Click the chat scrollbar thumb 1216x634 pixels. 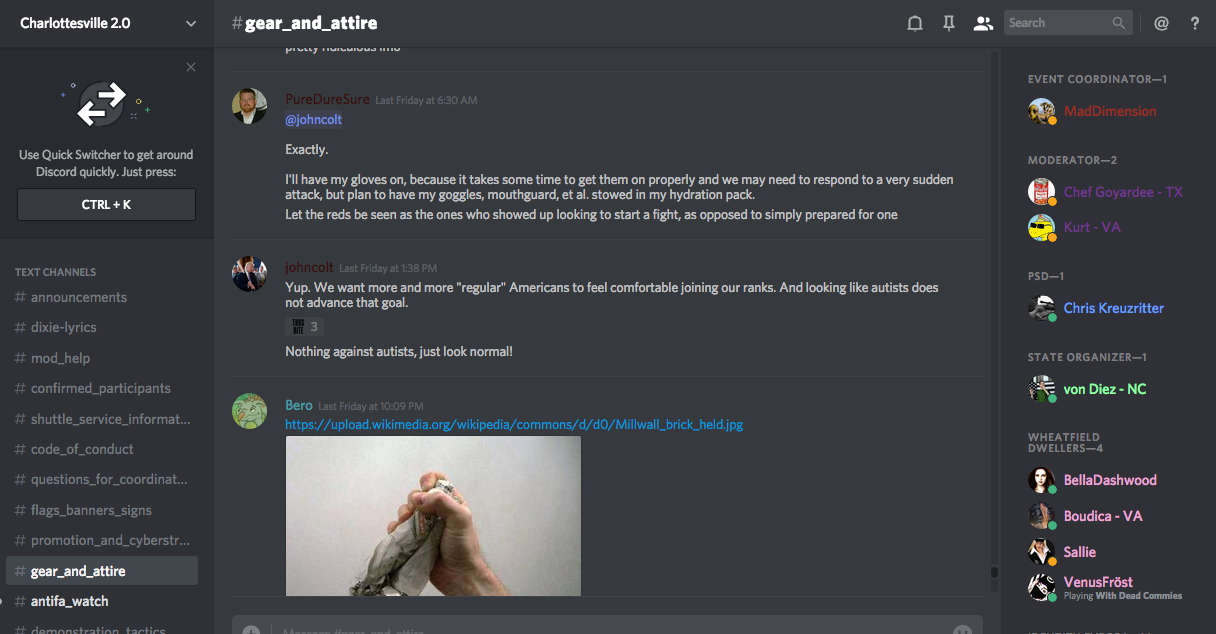pyautogui.click(x=994, y=573)
